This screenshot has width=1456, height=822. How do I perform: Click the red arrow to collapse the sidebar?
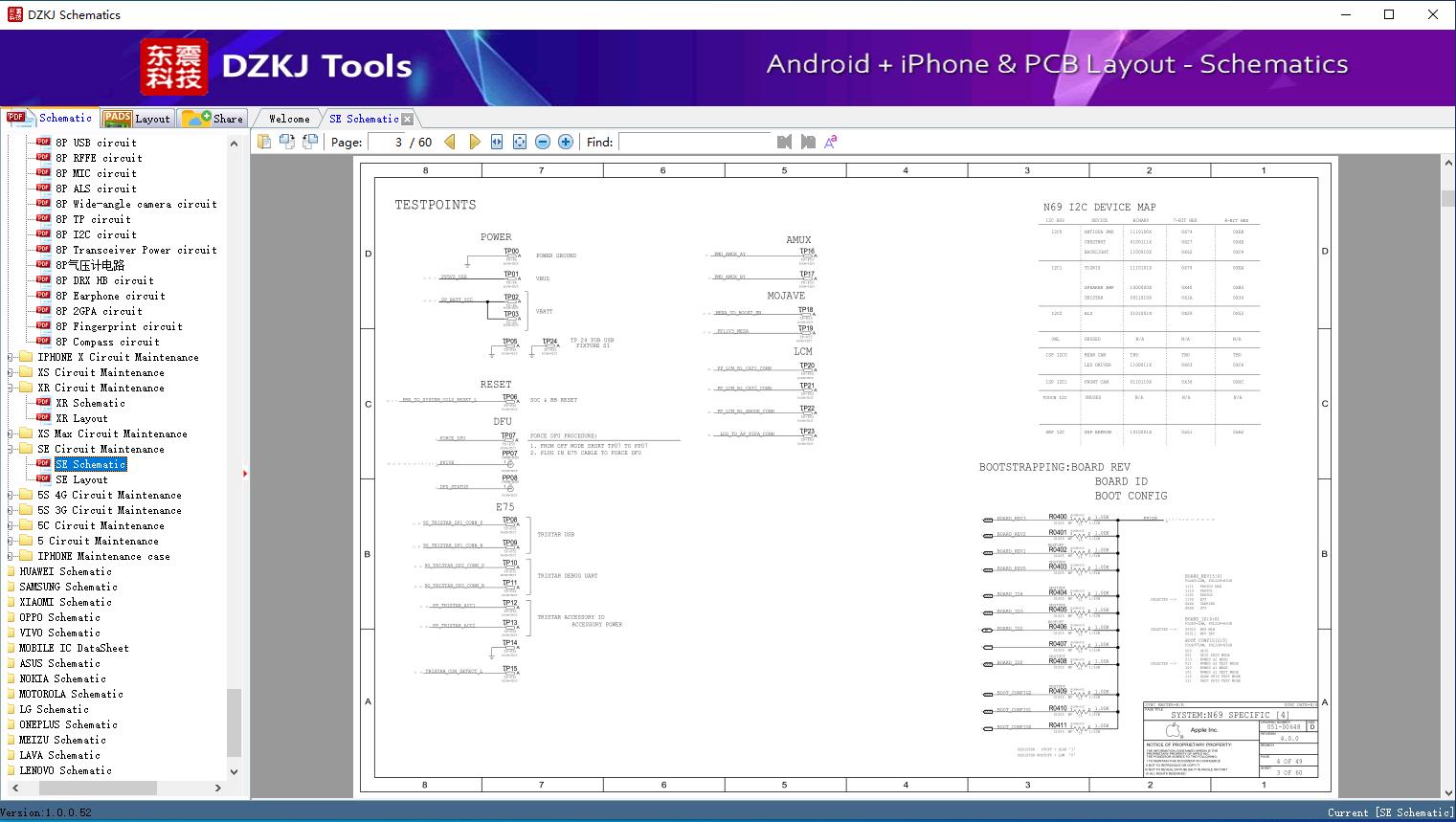pyautogui.click(x=245, y=473)
